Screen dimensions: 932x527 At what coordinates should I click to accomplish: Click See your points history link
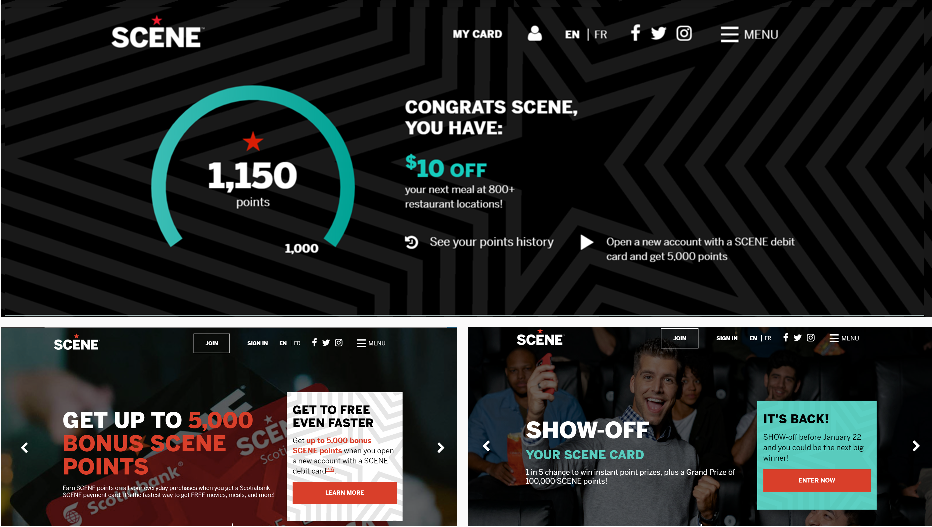click(492, 242)
